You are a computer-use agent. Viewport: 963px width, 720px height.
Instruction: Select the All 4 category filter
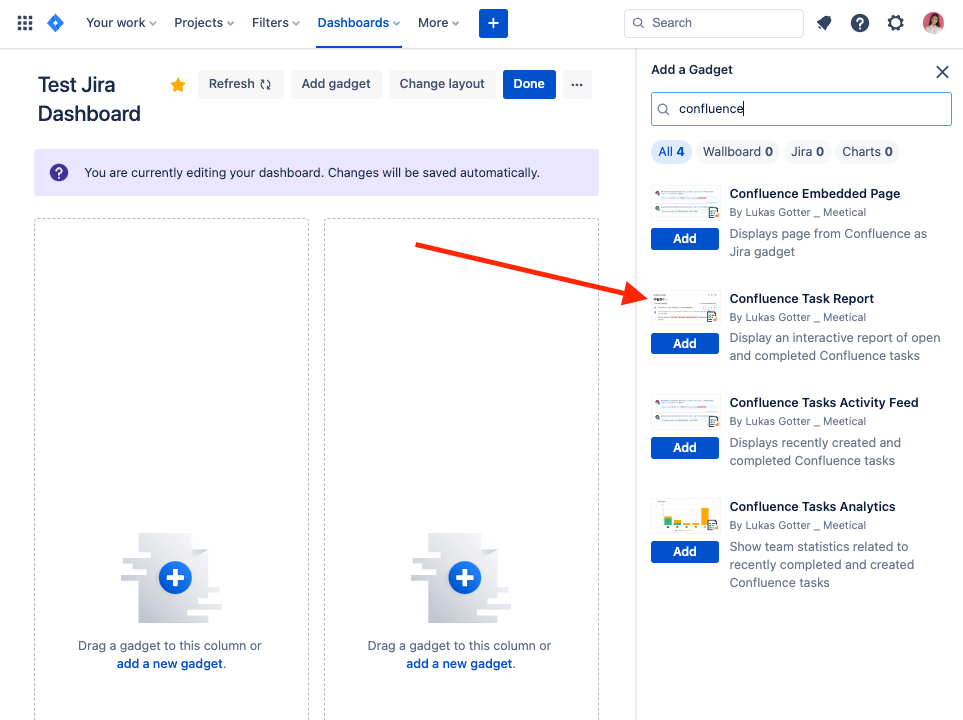pos(671,152)
